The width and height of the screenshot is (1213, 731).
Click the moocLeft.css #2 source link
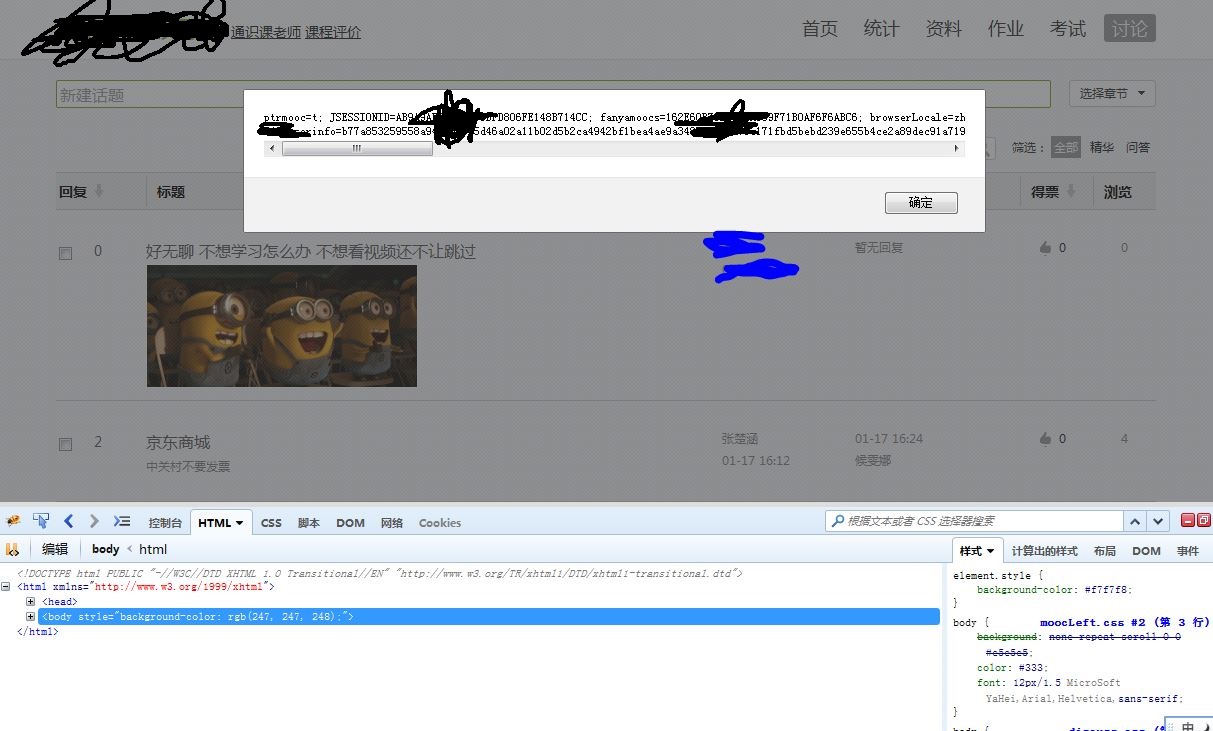[x=1125, y=622]
